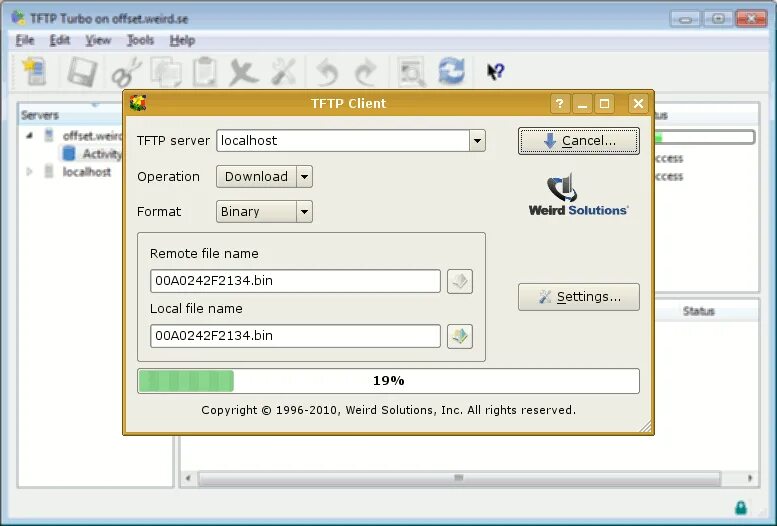777x526 pixels.
Task: Click the What's This help cursor icon
Action: click(x=495, y=72)
